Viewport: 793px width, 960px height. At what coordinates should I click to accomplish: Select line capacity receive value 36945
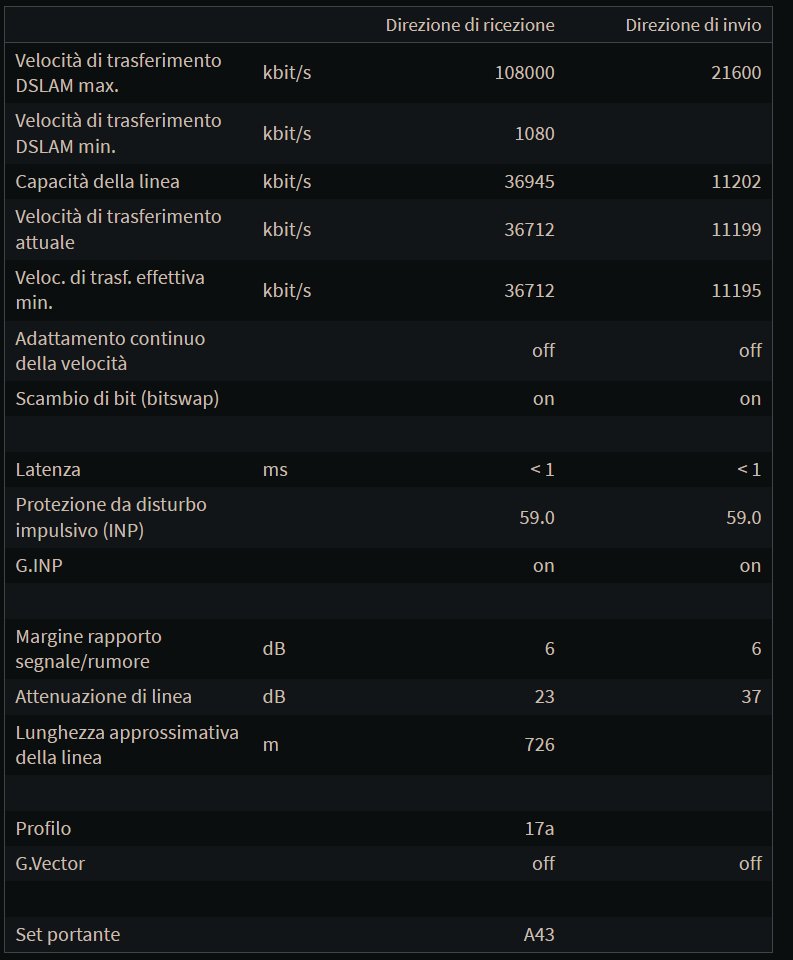click(530, 182)
